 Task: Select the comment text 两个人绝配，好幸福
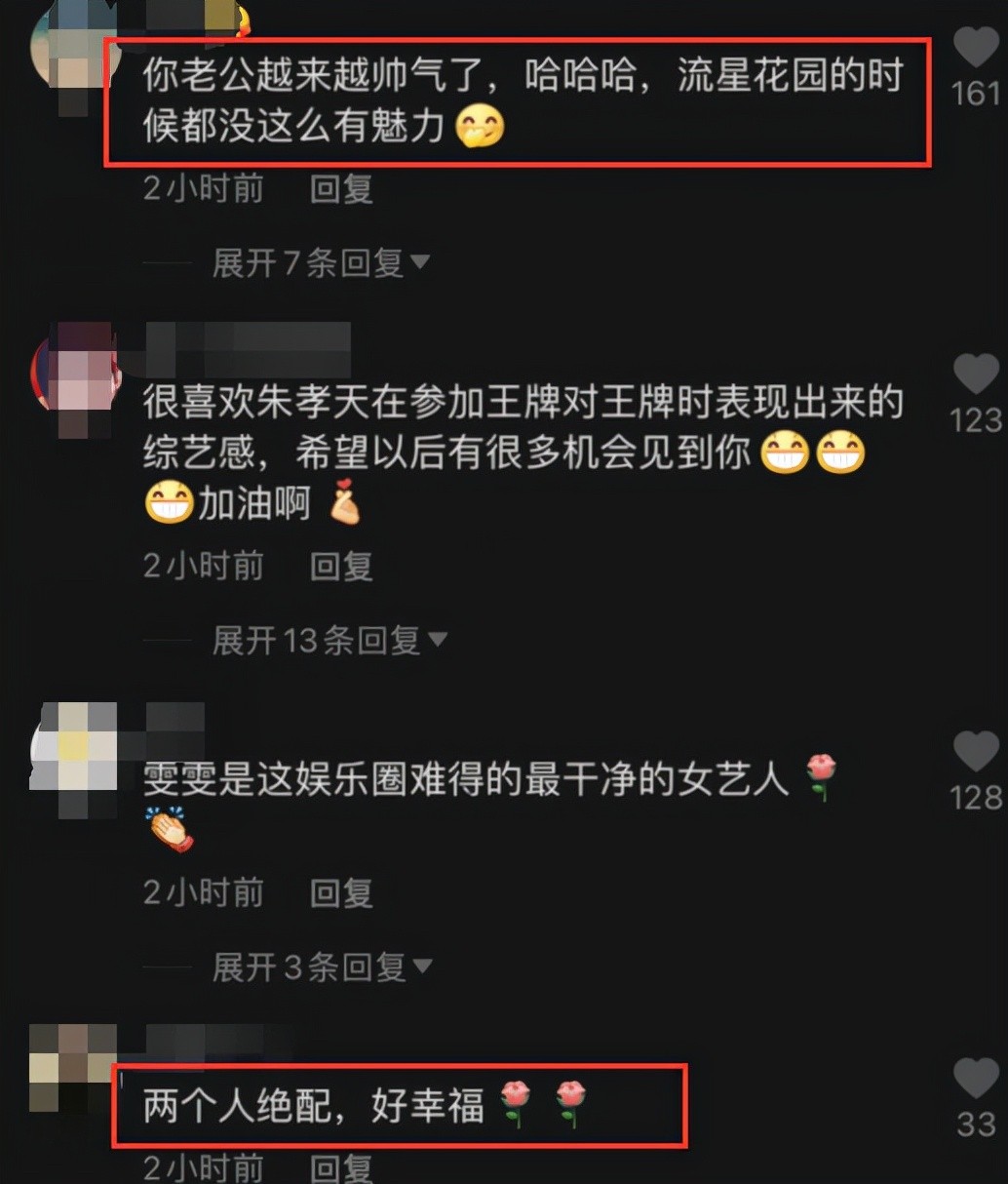pyautogui.click(x=313, y=1106)
